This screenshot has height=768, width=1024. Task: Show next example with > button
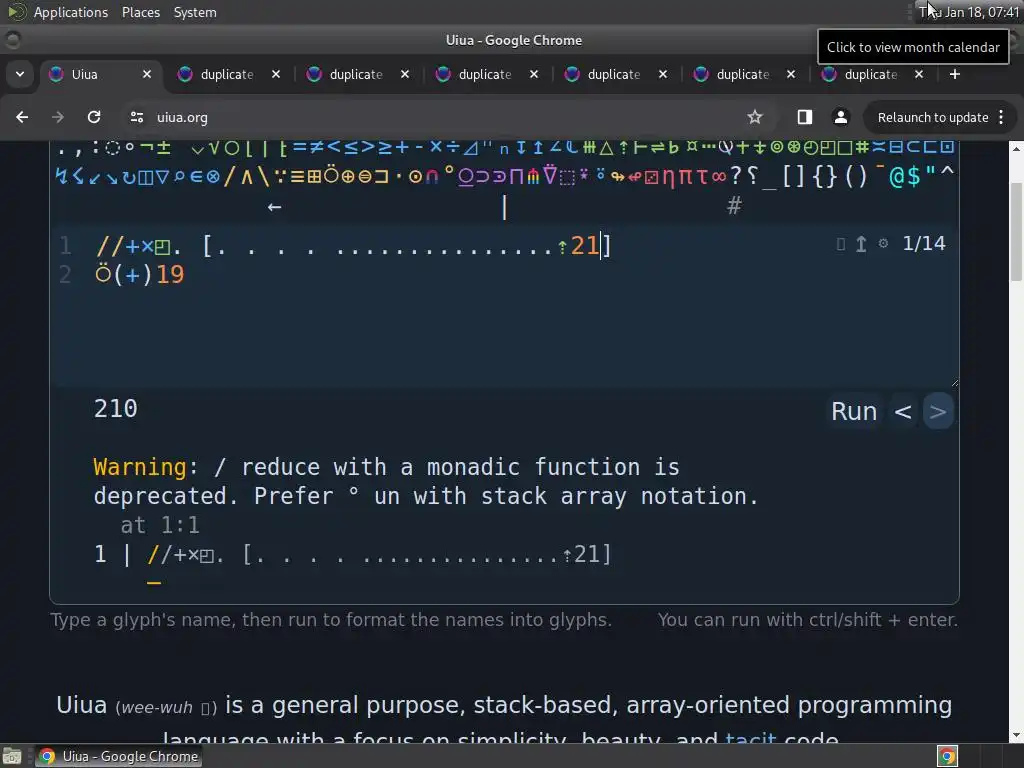[938, 411]
